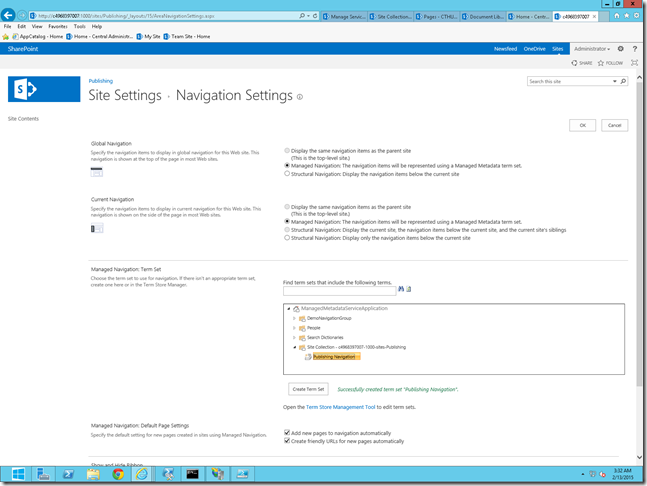This screenshot has height=486, width=647.
Task: Open File Explorer from the taskbar
Action: click(x=93, y=474)
